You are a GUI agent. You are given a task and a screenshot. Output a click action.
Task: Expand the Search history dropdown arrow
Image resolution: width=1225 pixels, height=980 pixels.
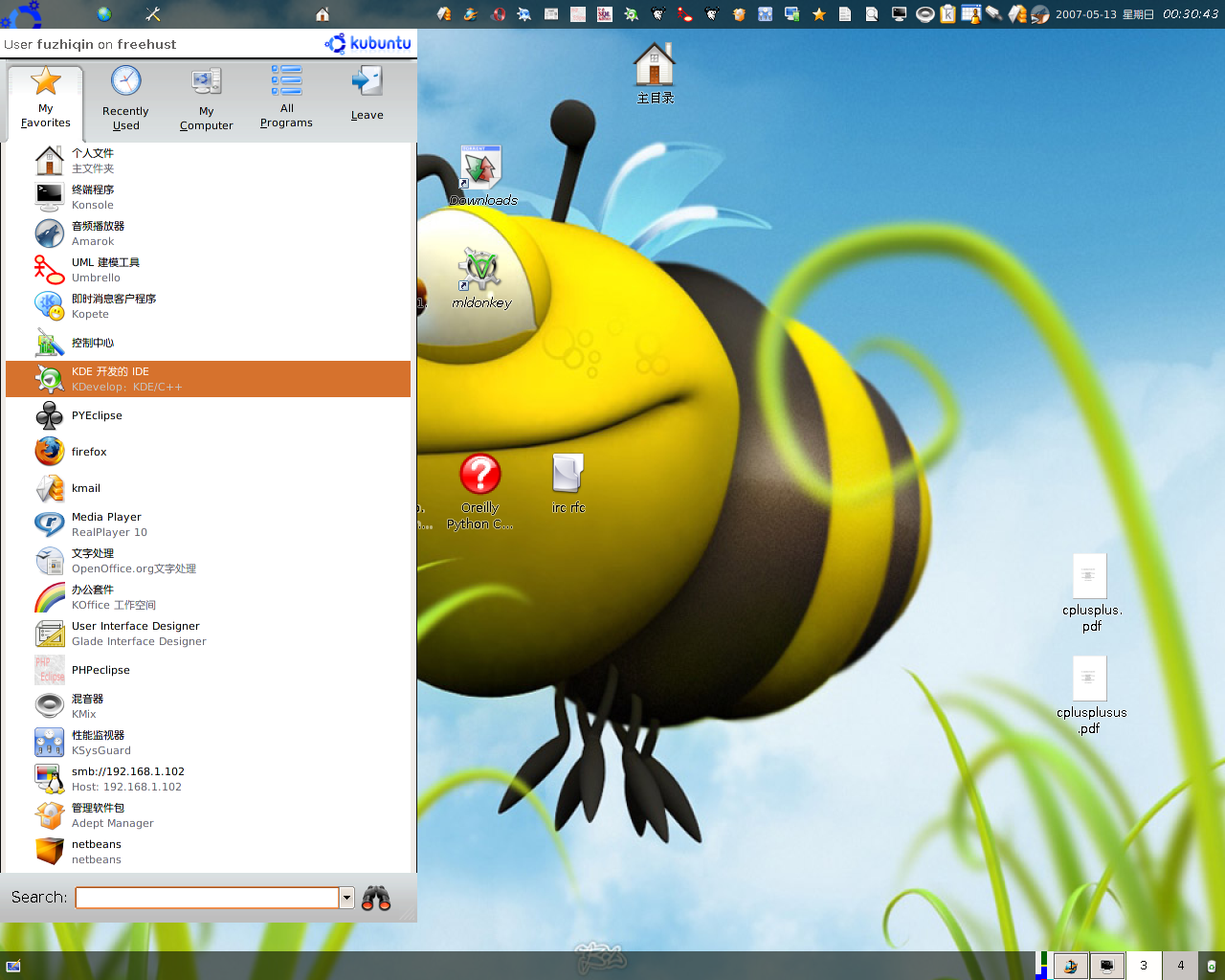(x=347, y=898)
